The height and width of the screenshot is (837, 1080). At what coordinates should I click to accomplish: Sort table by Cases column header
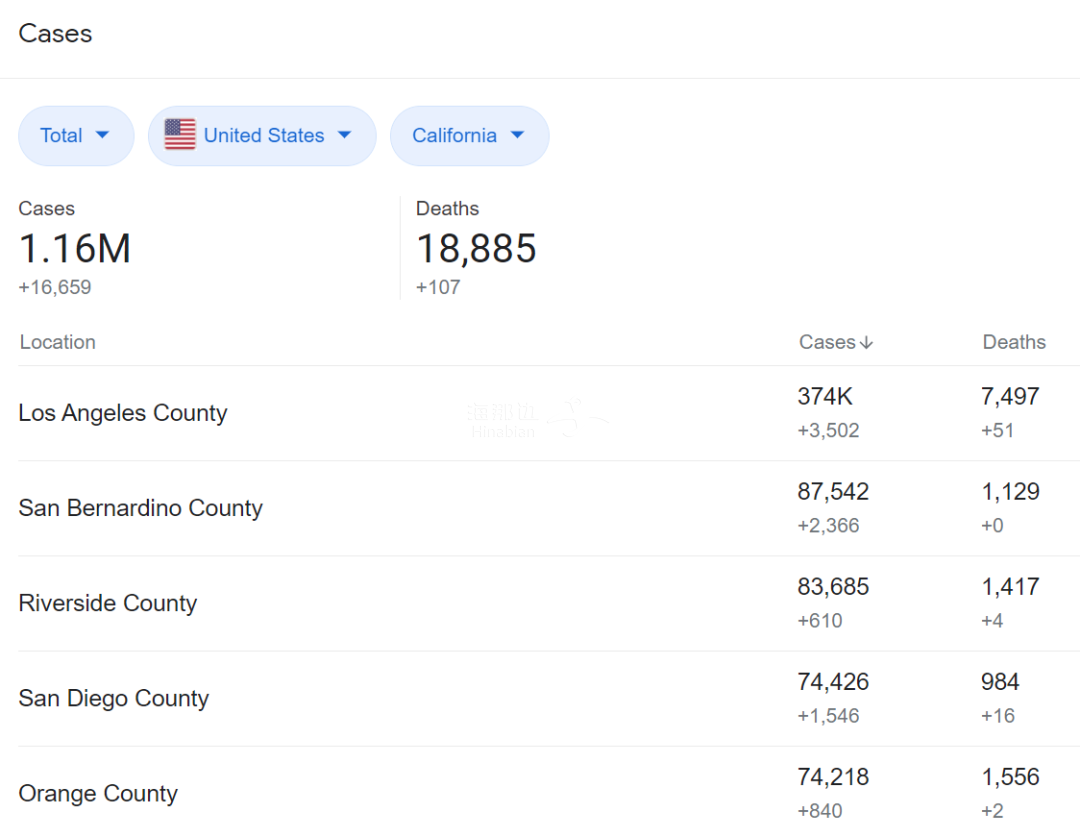click(x=827, y=342)
